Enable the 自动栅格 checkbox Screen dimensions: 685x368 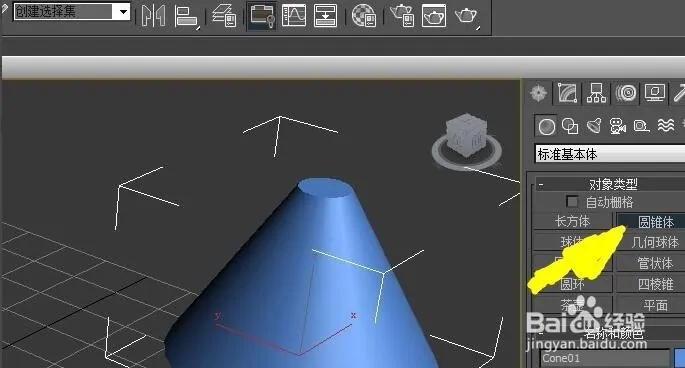pyautogui.click(x=572, y=201)
